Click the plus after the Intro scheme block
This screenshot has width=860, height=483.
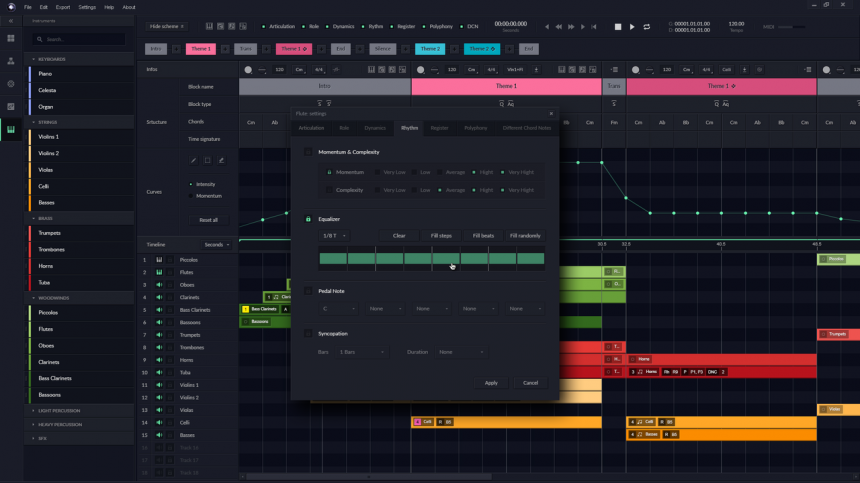pos(176,49)
